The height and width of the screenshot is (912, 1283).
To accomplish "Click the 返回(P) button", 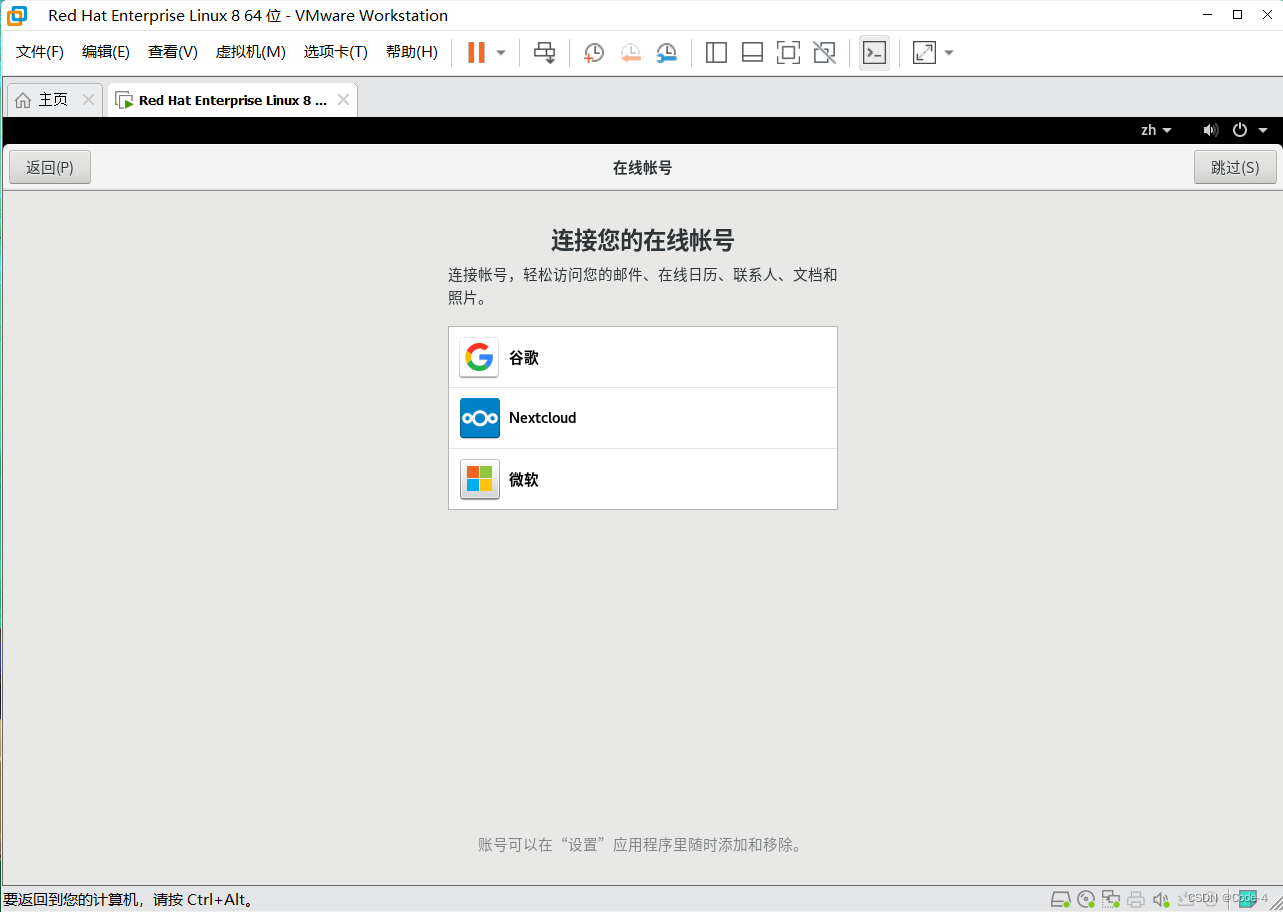I will pyautogui.click(x=50, y=167).
